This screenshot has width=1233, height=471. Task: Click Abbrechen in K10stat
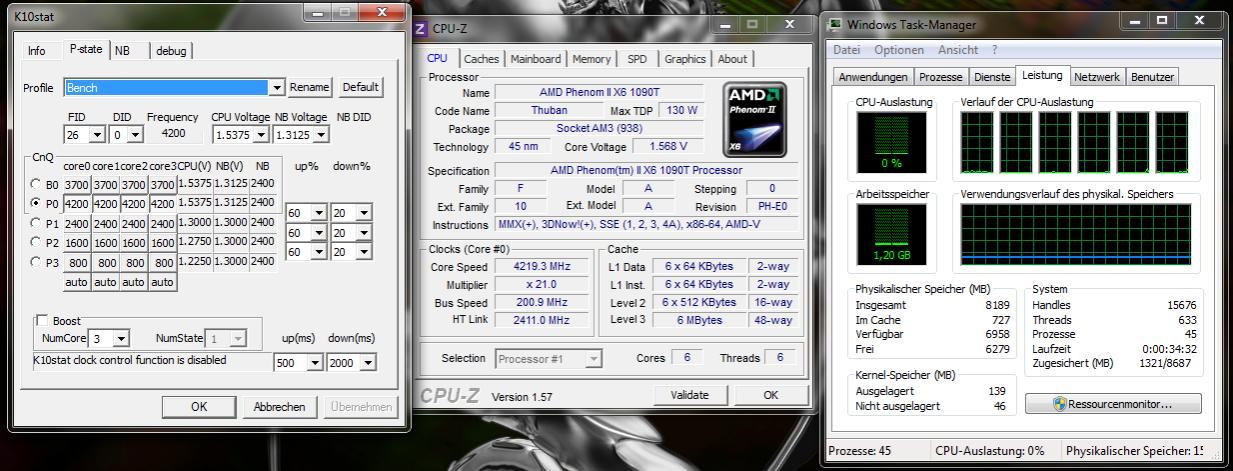(x=279, y=407)
